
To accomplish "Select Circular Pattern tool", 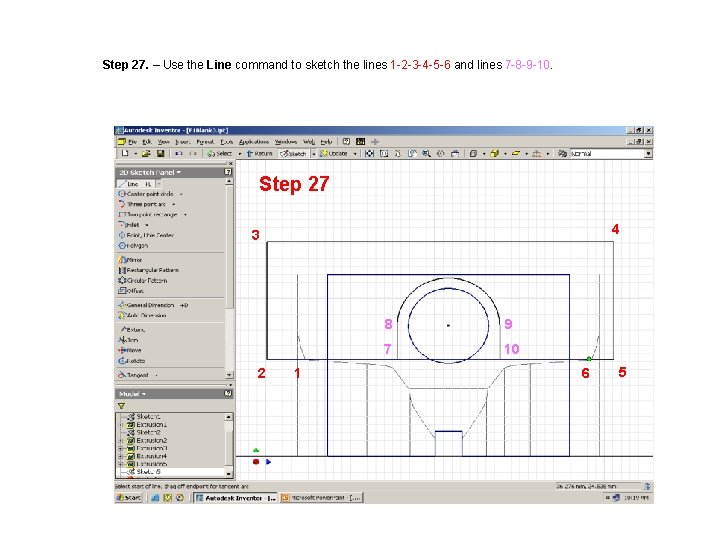I will pos(143,280).
